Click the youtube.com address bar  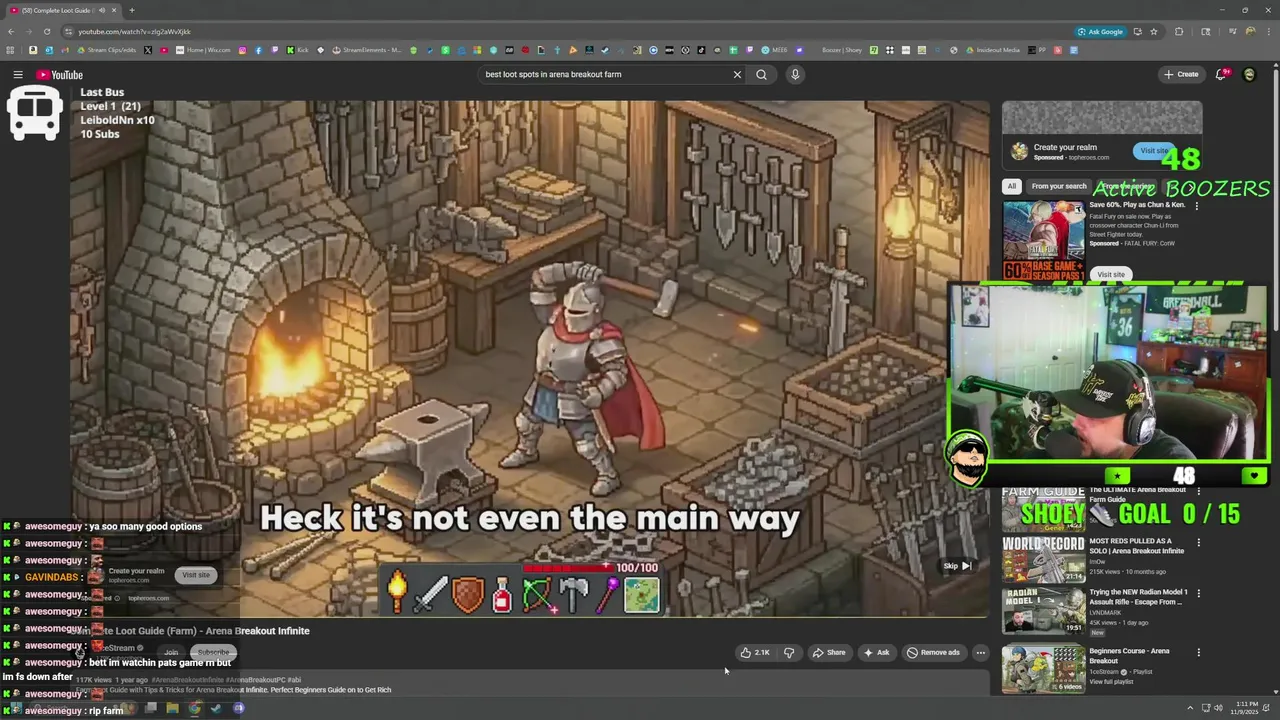(x=134, y=31)
